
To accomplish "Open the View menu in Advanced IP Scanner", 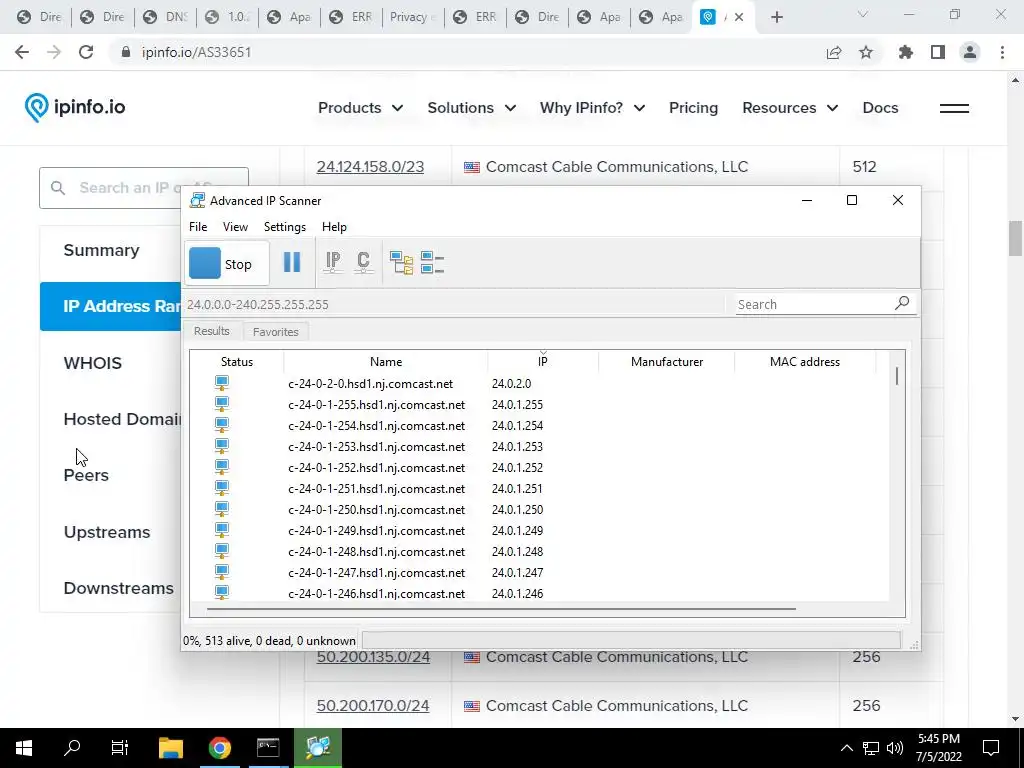I will [x=235, y=227].
